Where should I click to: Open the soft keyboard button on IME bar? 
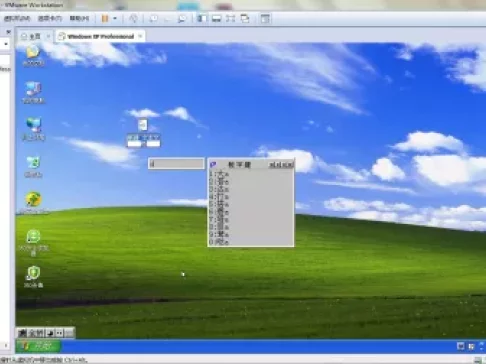click(x=69, y=333)
